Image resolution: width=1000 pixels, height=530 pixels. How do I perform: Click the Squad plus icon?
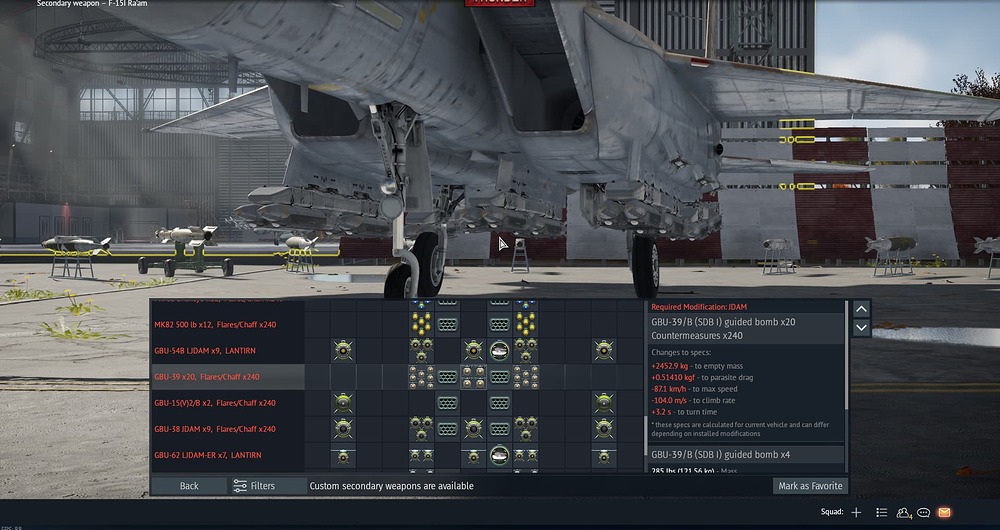click(x=856, y=512)
